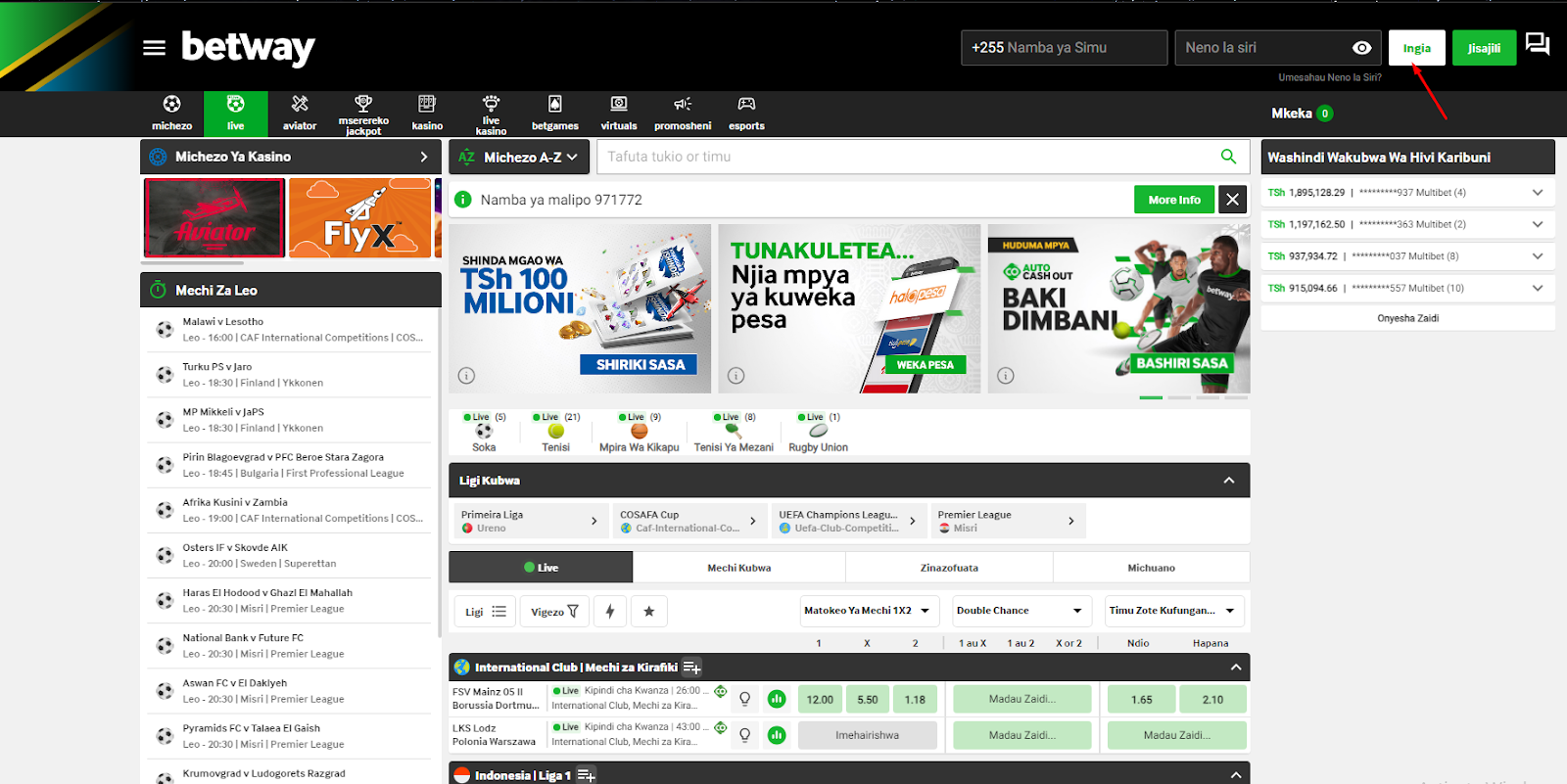Click the betway logo
1567x784 pixels.
248,47
